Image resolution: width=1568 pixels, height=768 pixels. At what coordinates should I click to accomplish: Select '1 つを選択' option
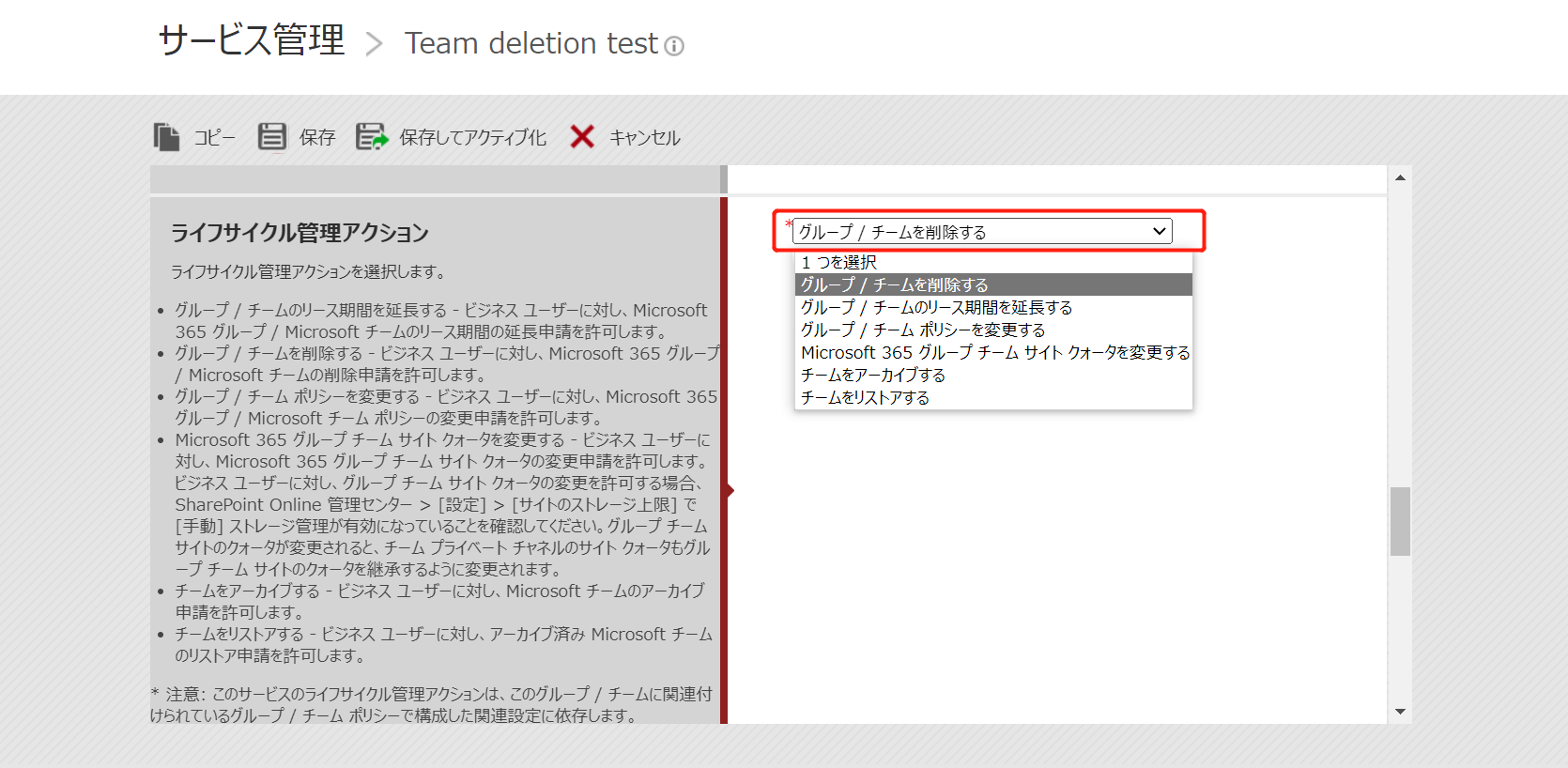click(839, 263)
